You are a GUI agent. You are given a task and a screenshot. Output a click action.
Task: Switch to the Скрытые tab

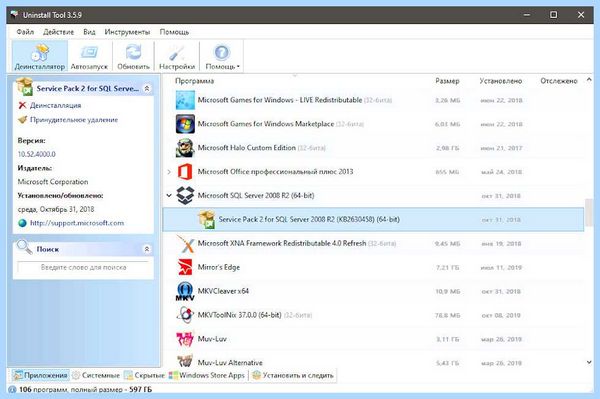[144, 375]
